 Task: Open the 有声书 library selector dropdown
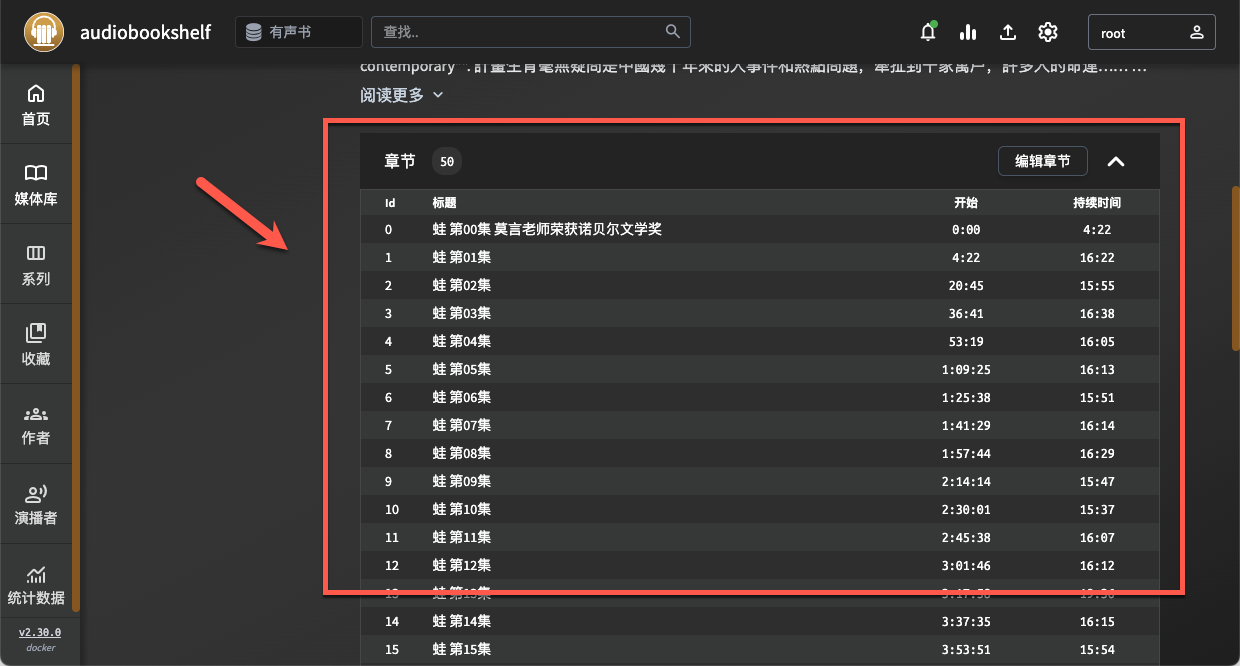pos(299,32)
